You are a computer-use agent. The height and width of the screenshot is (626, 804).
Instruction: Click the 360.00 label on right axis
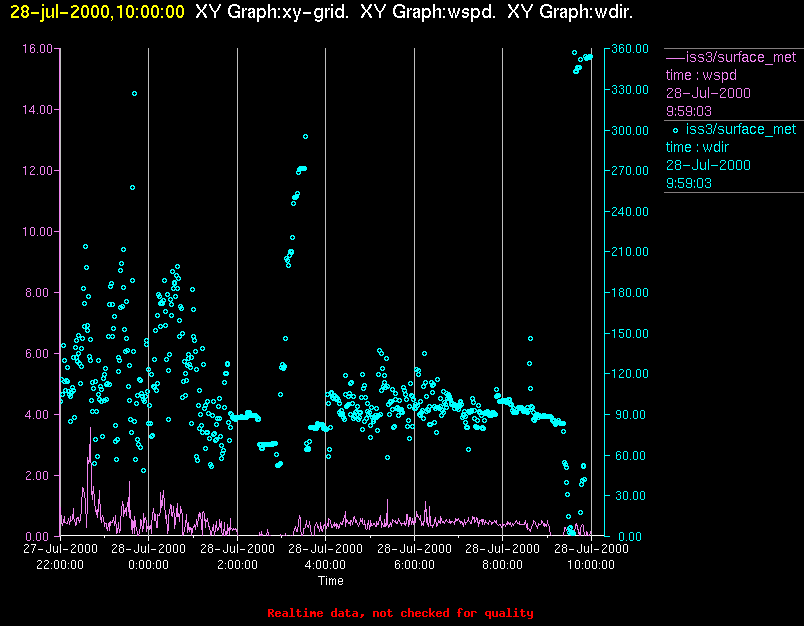[630, 49]
